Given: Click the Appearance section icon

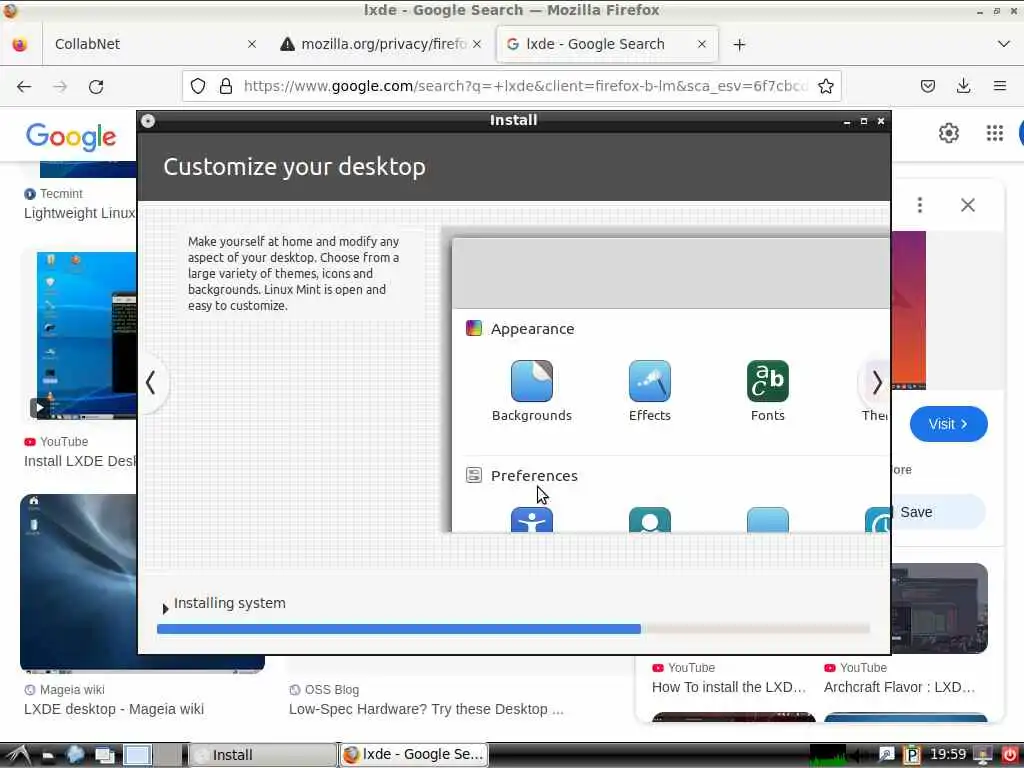Looking at the screenshot, I should (x=473, y=328).
